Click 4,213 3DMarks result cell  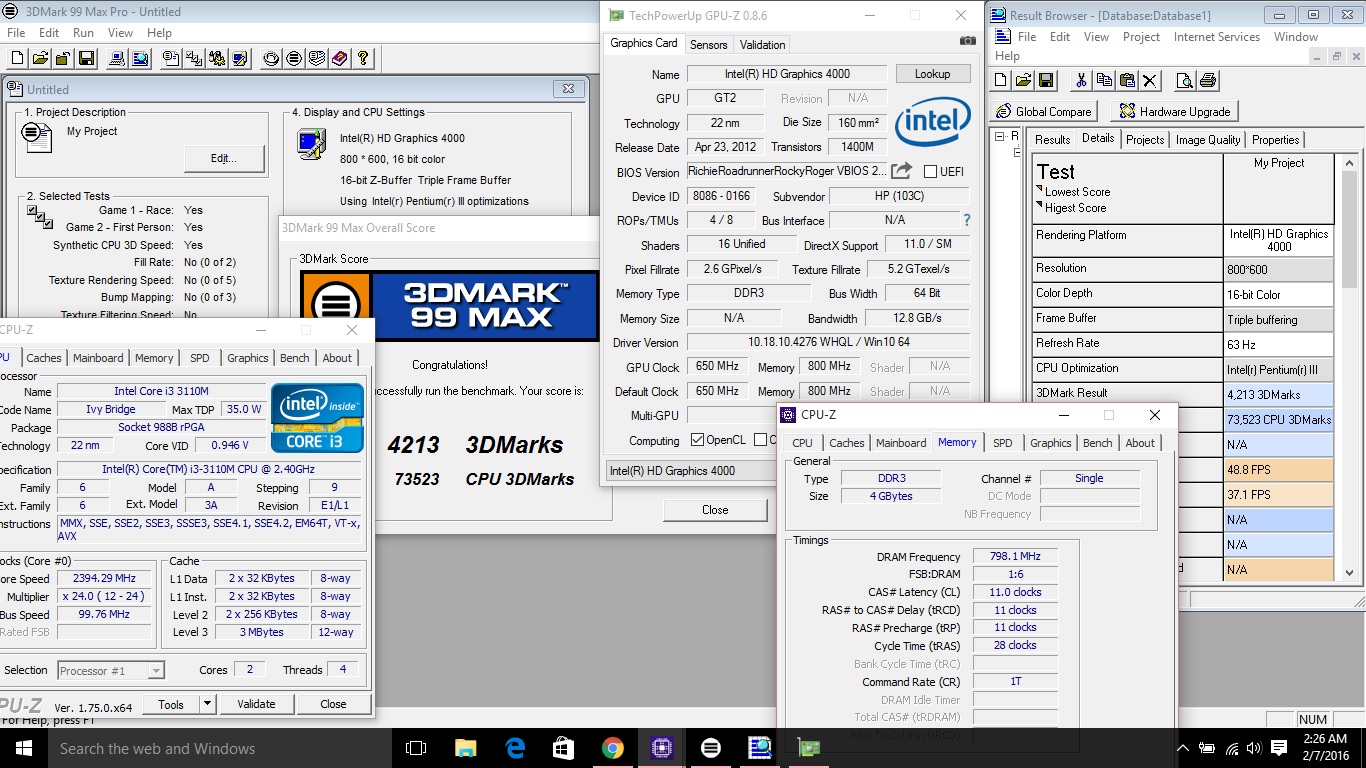point(1279,394)
